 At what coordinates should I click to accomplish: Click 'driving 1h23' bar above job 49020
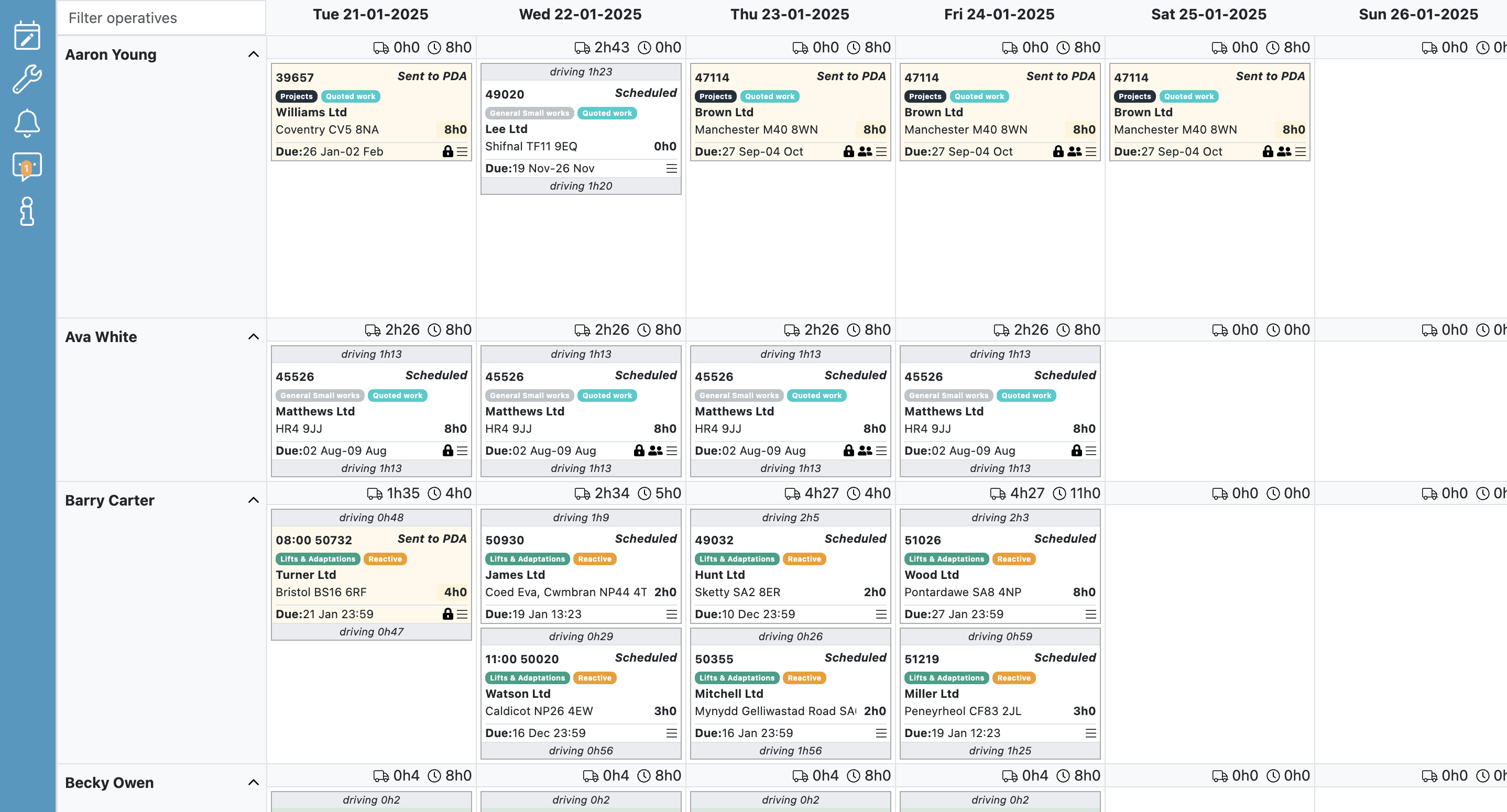(581, 72)
